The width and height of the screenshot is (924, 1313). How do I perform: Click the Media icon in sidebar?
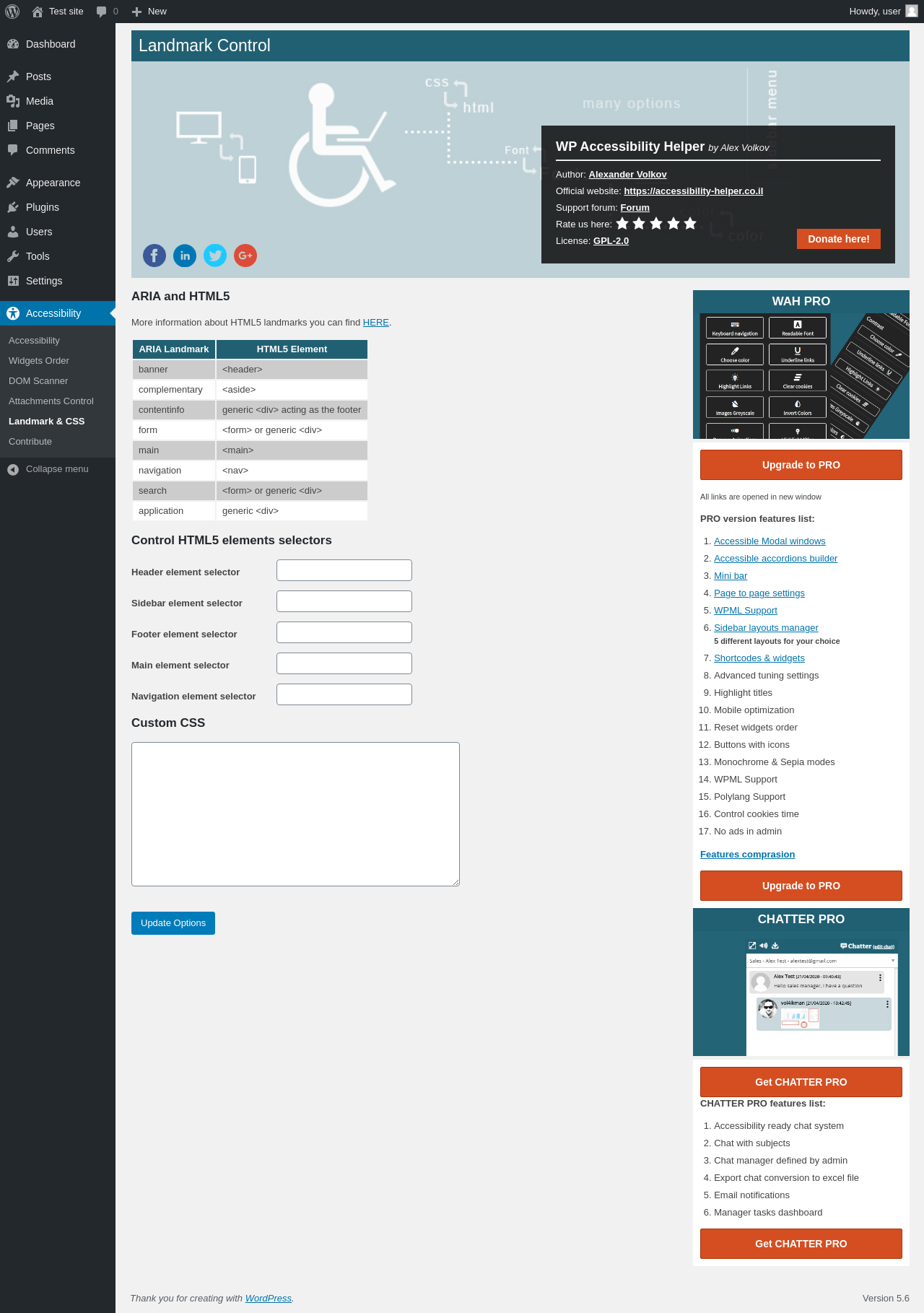13,101
